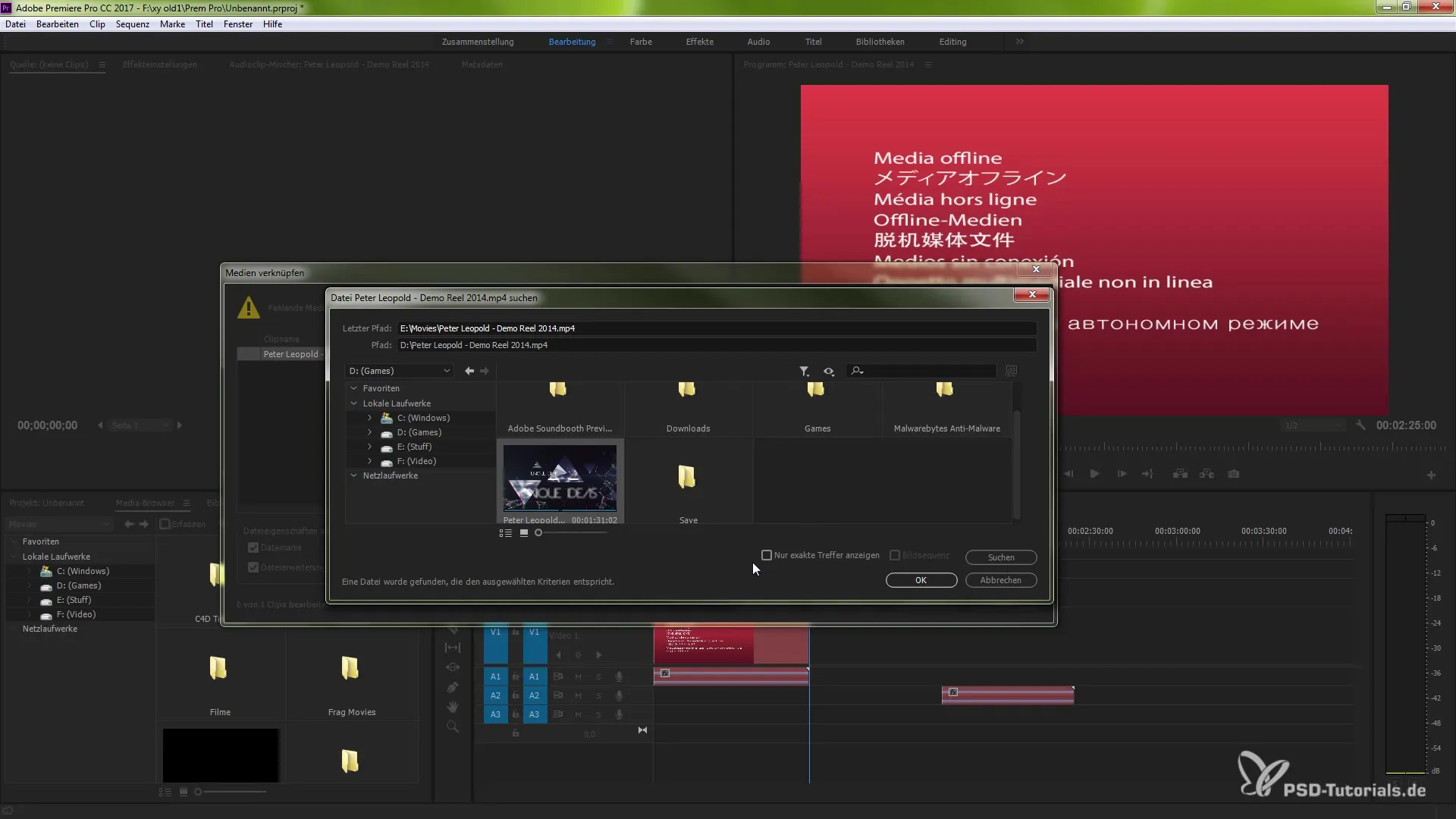Click the Export Frame camera icon
Viewport: 1456px width, 819px height.
click(x=1234, y=474)
